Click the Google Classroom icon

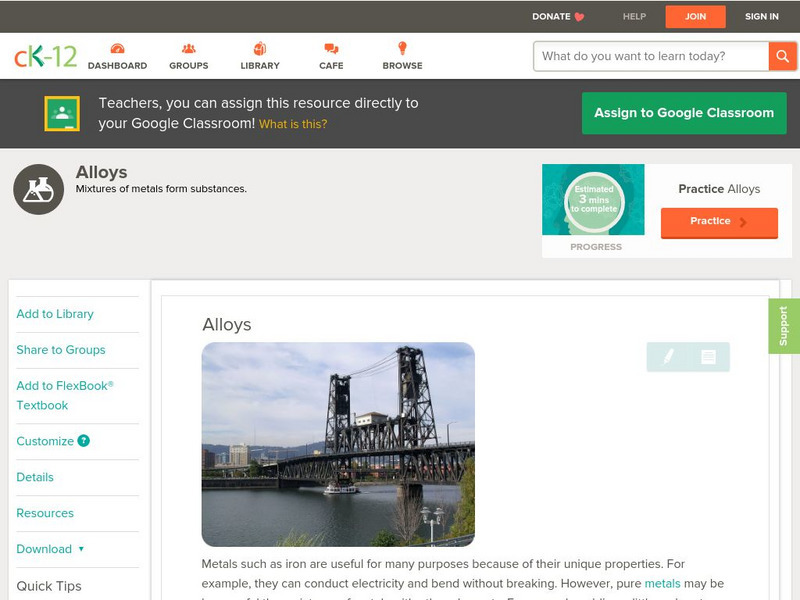62,113
